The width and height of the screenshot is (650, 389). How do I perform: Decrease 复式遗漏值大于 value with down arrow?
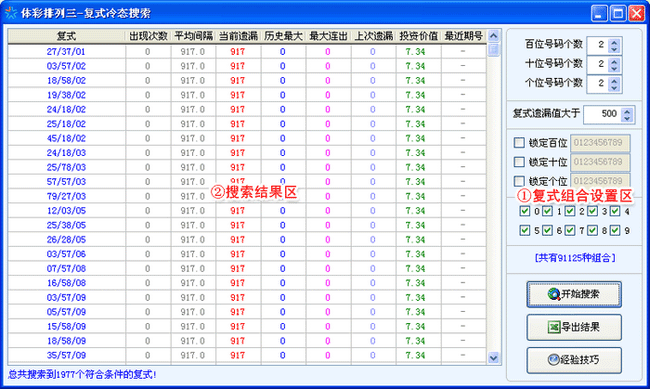(627, 118)
